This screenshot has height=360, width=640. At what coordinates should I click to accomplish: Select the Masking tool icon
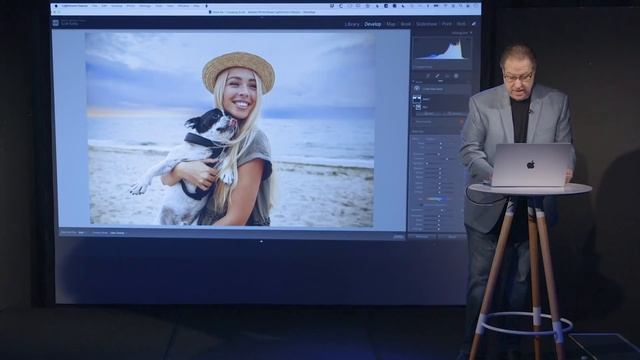(x=456, y=76)
